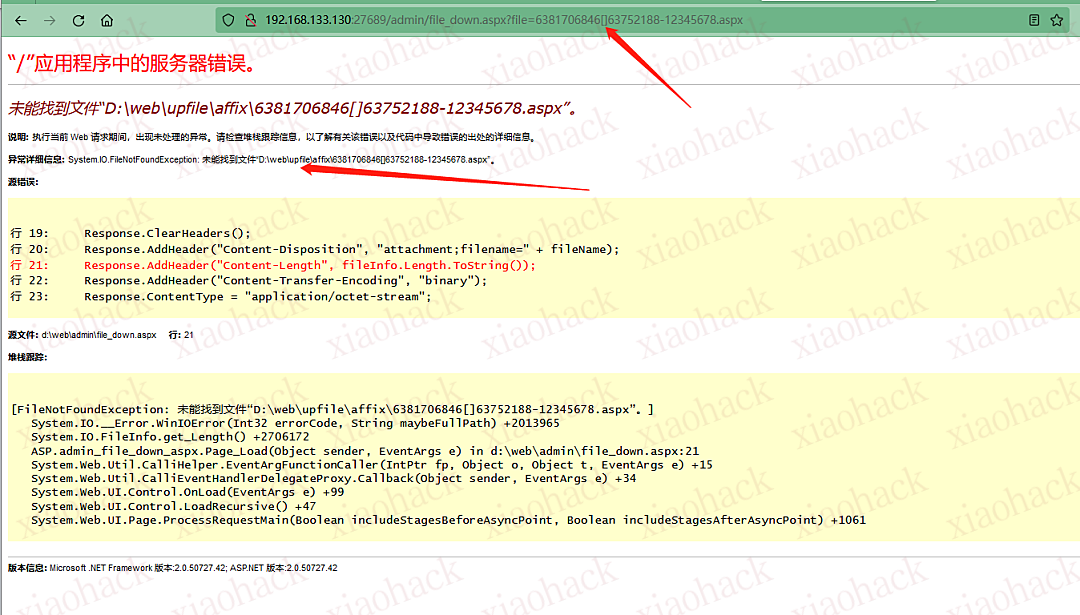Click the back navigation arrow

(21, 19)
